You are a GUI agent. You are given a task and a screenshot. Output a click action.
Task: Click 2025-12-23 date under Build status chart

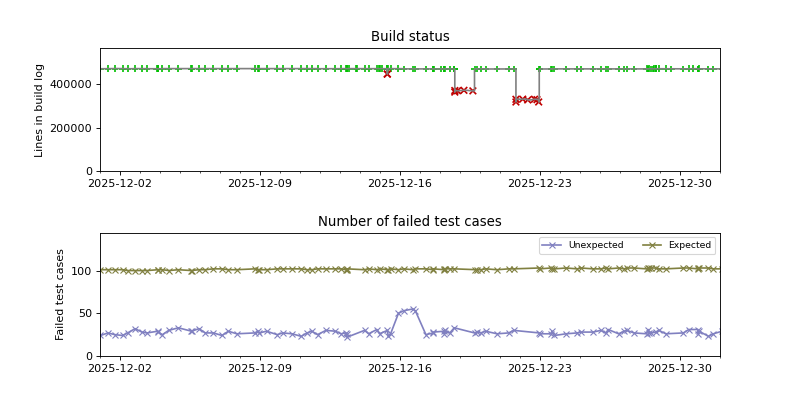point(540,183)
